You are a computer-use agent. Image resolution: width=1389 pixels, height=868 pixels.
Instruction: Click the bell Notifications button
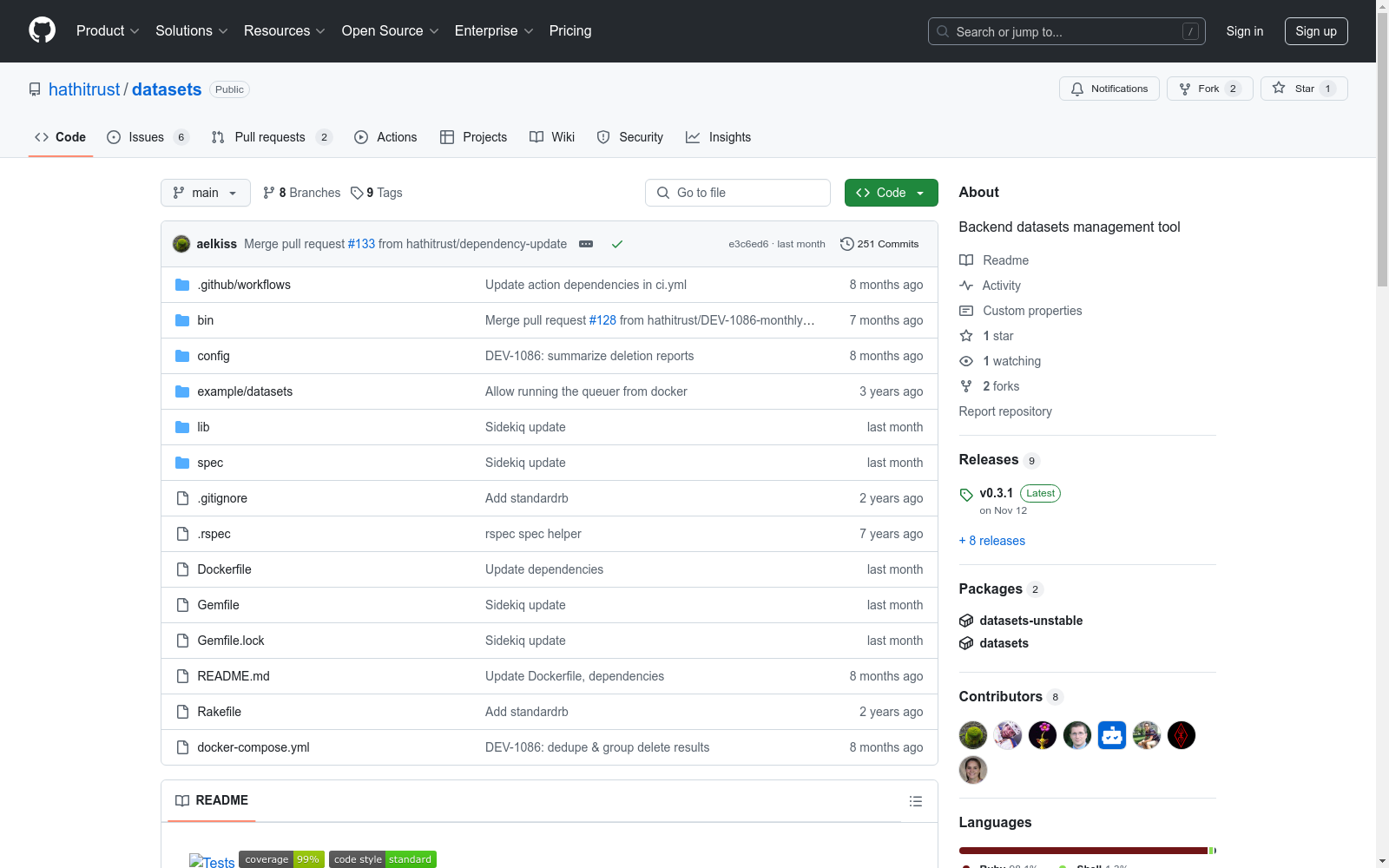tap(1109, 89)
